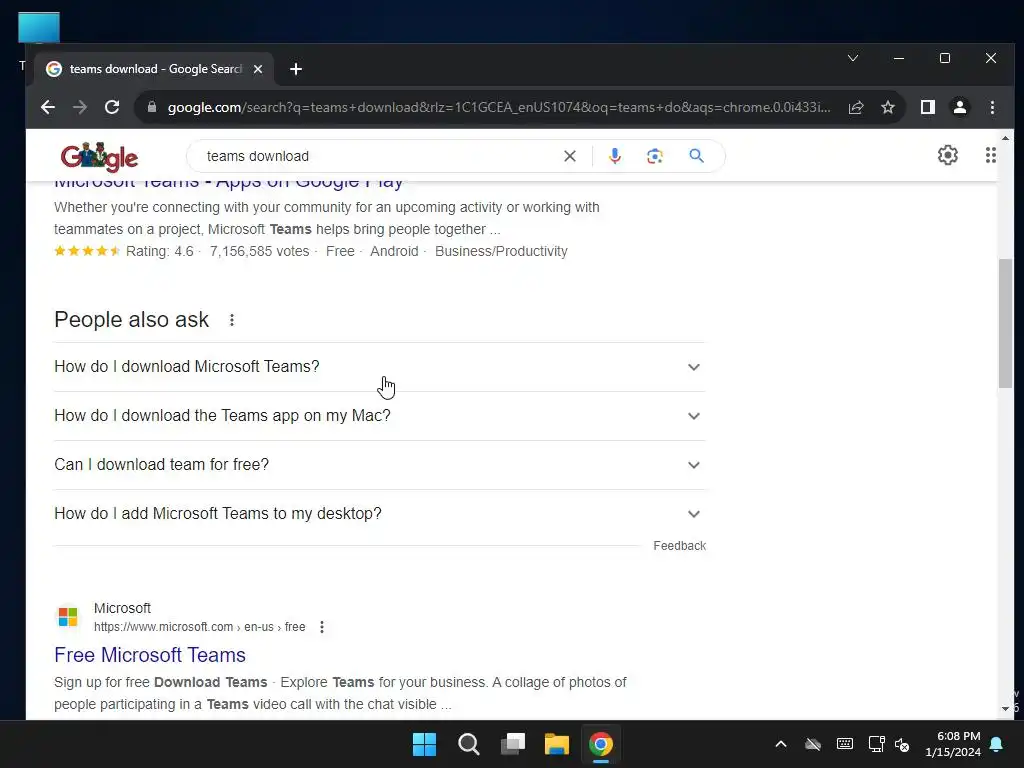
Task: Share this page via address bar icon
Action: click(856, 107)
